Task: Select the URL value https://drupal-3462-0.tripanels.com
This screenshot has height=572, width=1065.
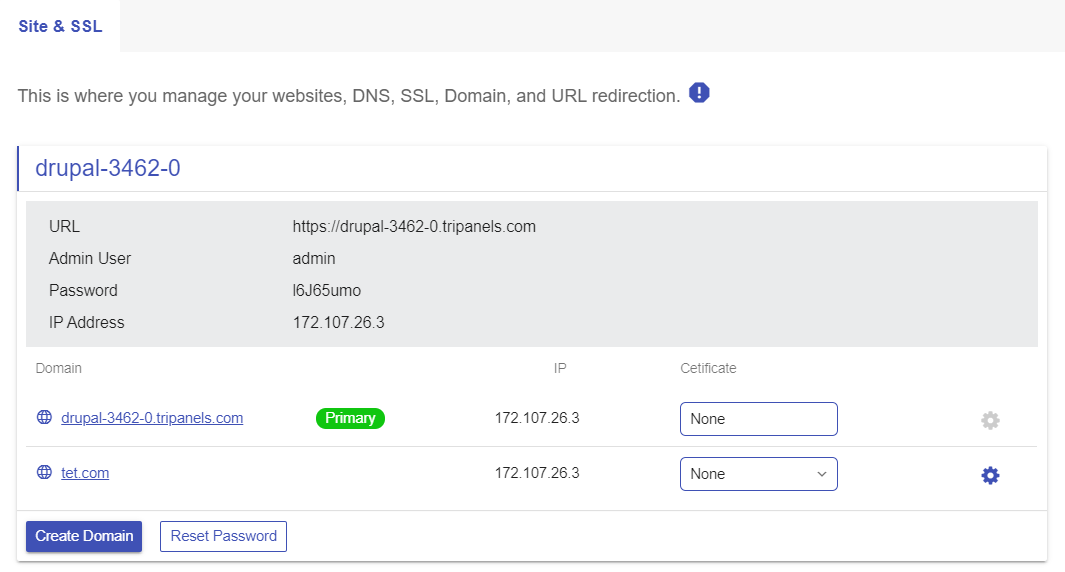Action: [414, 226]
